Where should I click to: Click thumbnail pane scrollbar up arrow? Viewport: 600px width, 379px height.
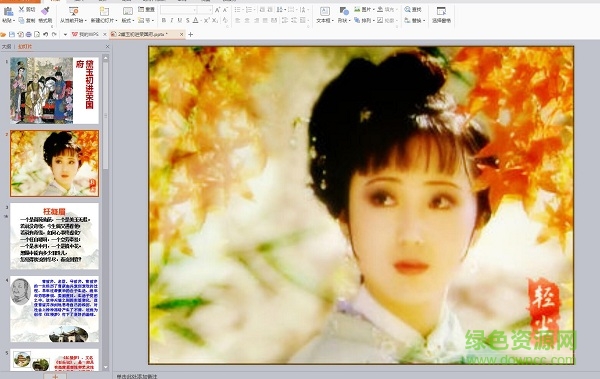coord(106,58)
